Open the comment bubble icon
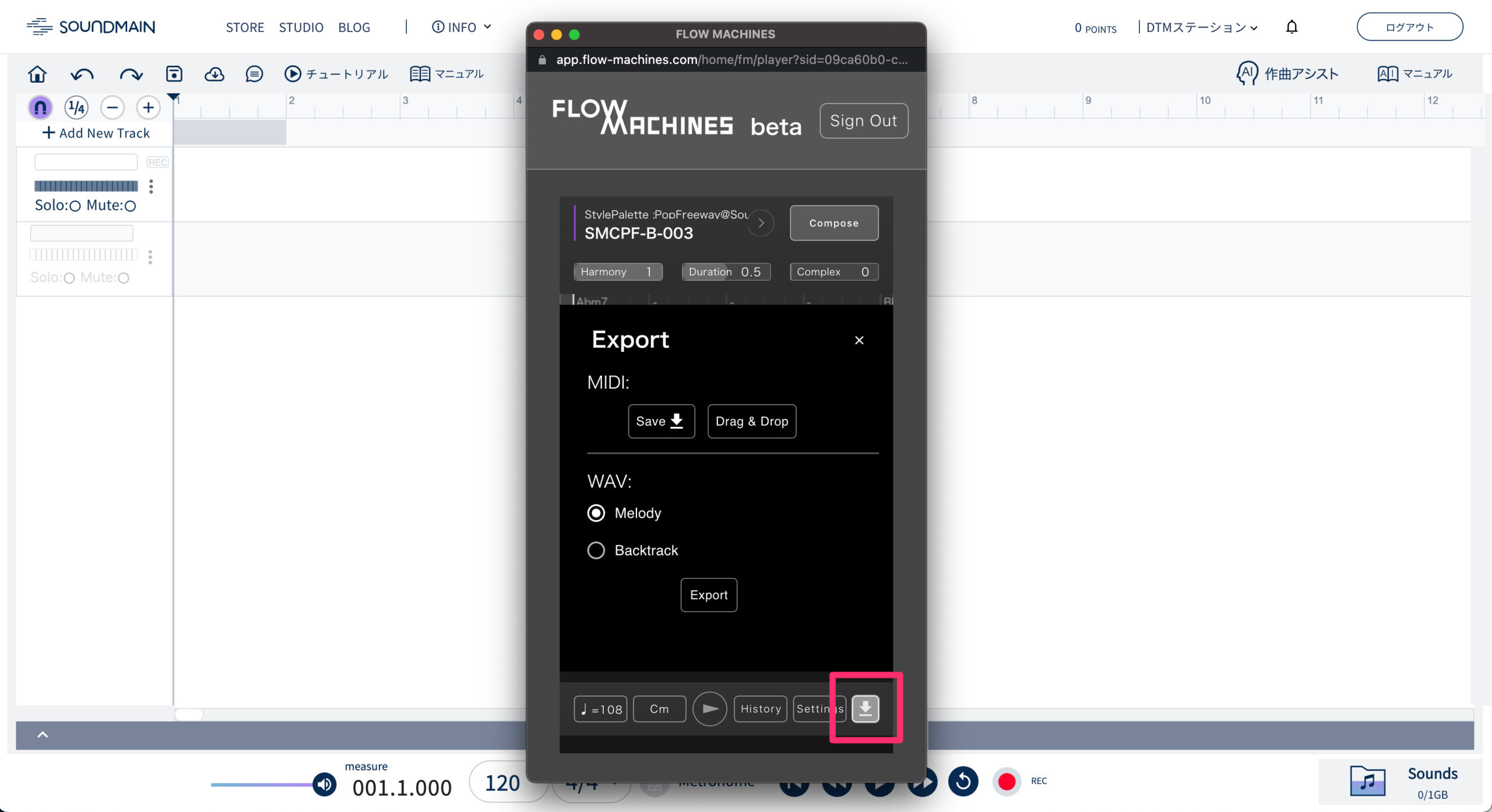Screen dimensions: 1492x812 pyautogui.click(x=254, y=74)
